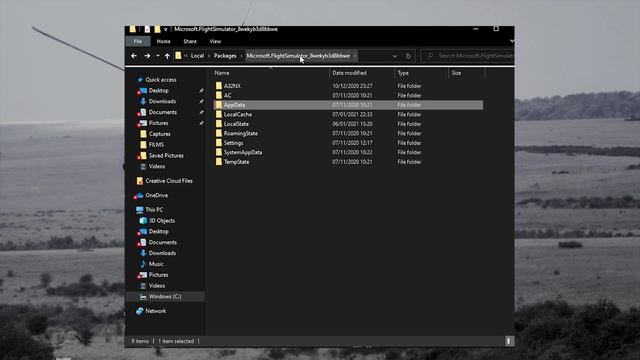Expand the chevron between Local and Packages
The image size is (640, 360).
pos(209,56)
